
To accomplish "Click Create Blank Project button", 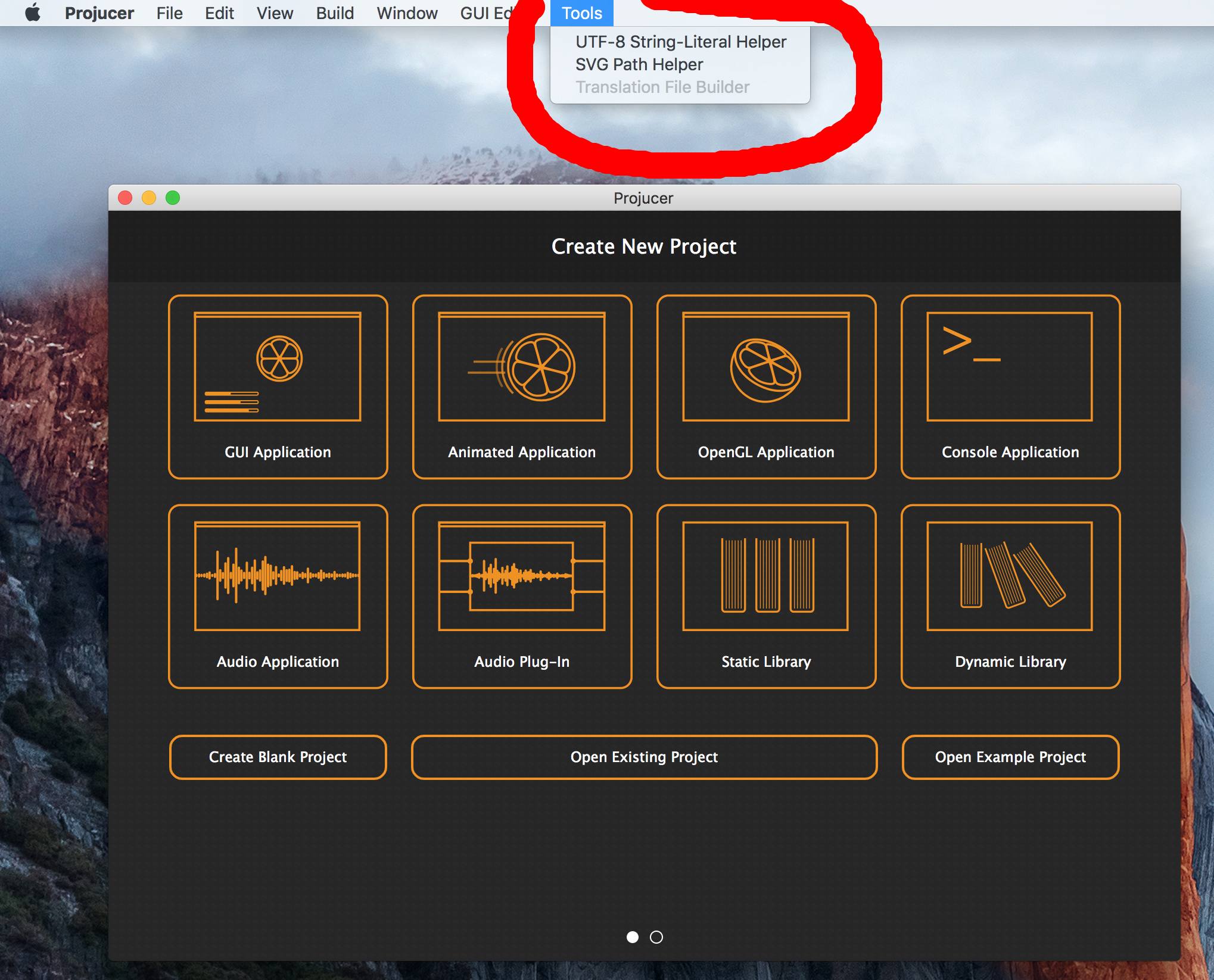I will click(278, 757).
